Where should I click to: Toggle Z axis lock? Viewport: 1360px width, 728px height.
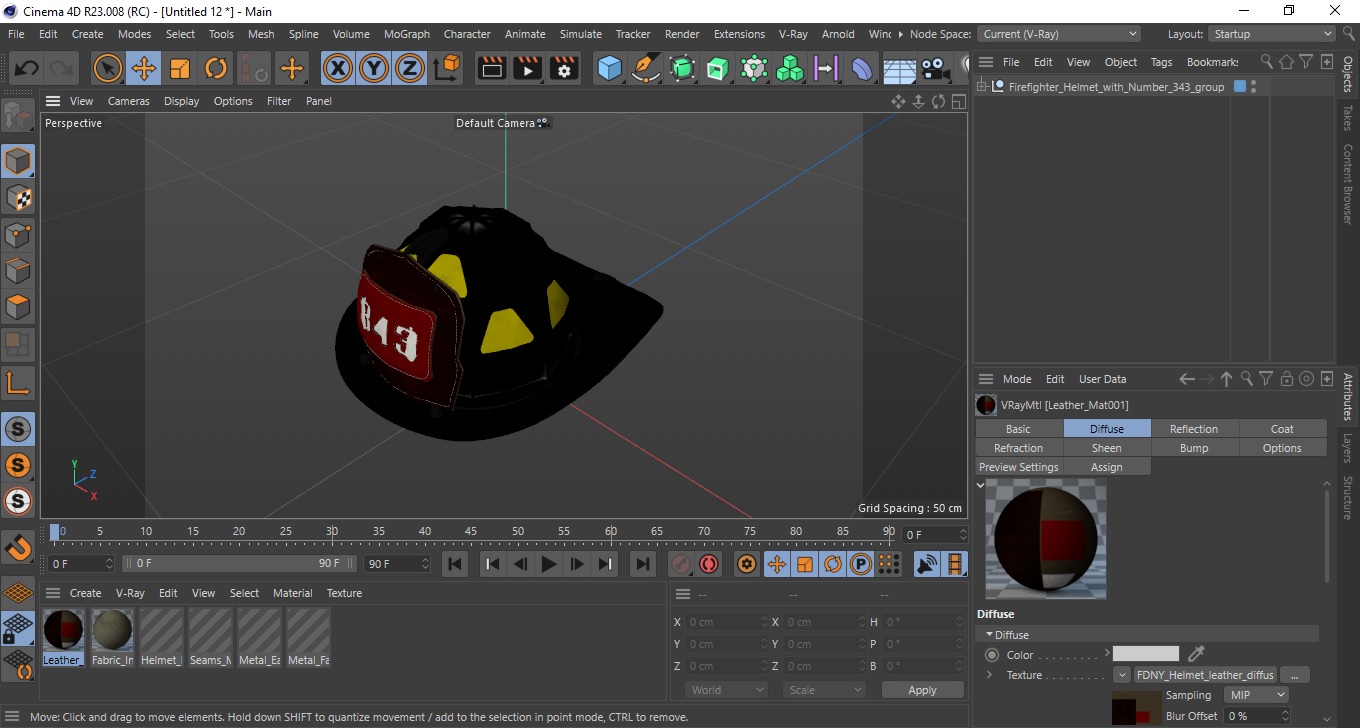click(x=410, y=68)
